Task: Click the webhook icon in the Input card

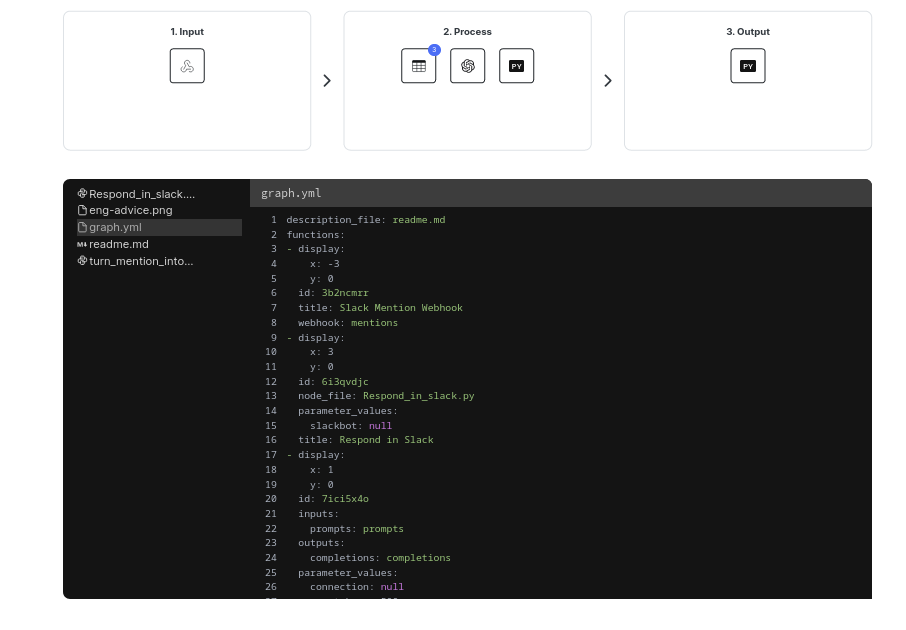Action: (x=187, y=66)
